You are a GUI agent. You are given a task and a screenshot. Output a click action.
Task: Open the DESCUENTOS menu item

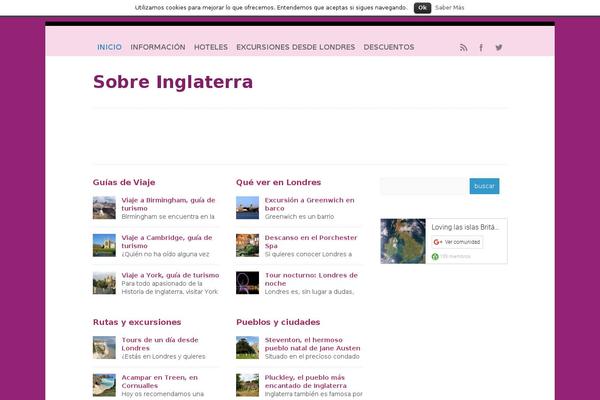(389, 47)
